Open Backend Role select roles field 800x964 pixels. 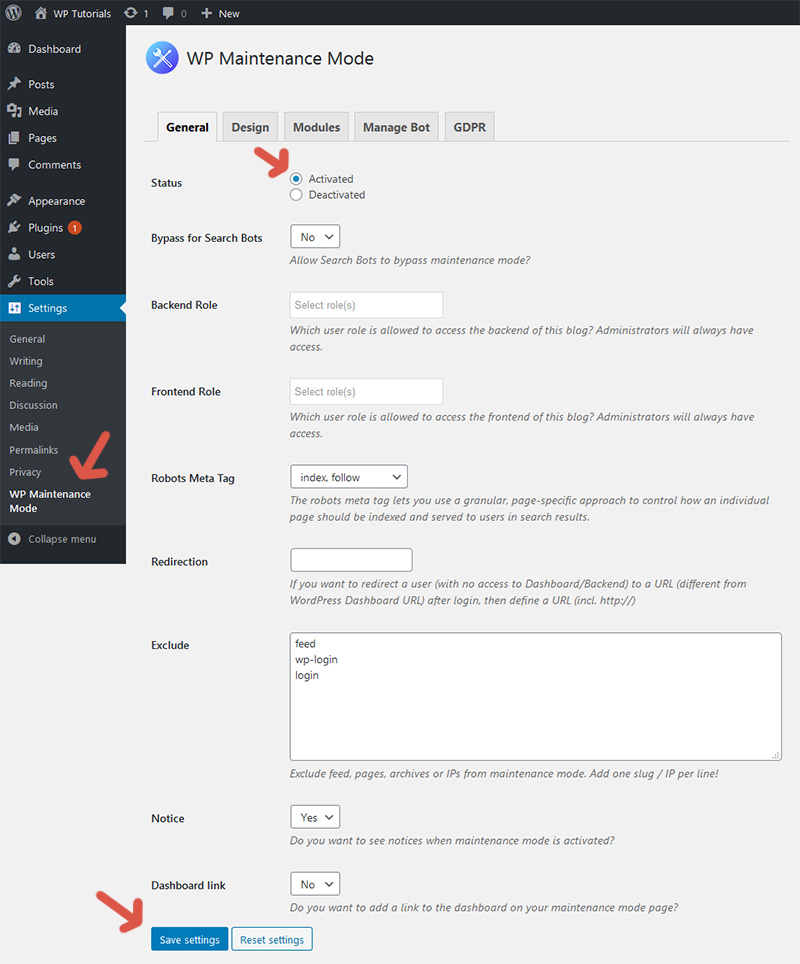(x=366, y=305)
